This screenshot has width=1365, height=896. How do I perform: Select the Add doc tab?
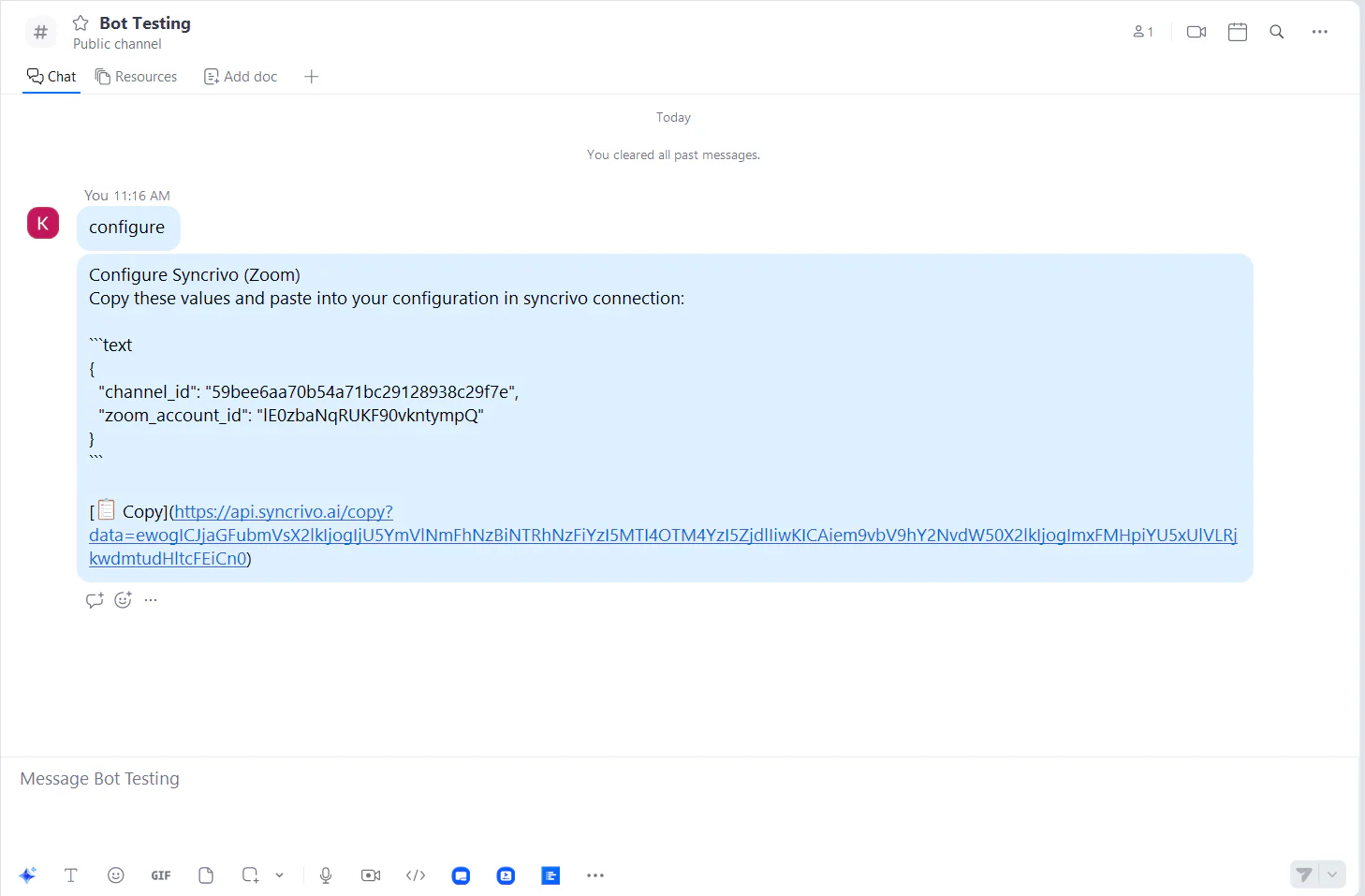coord(241,77)
